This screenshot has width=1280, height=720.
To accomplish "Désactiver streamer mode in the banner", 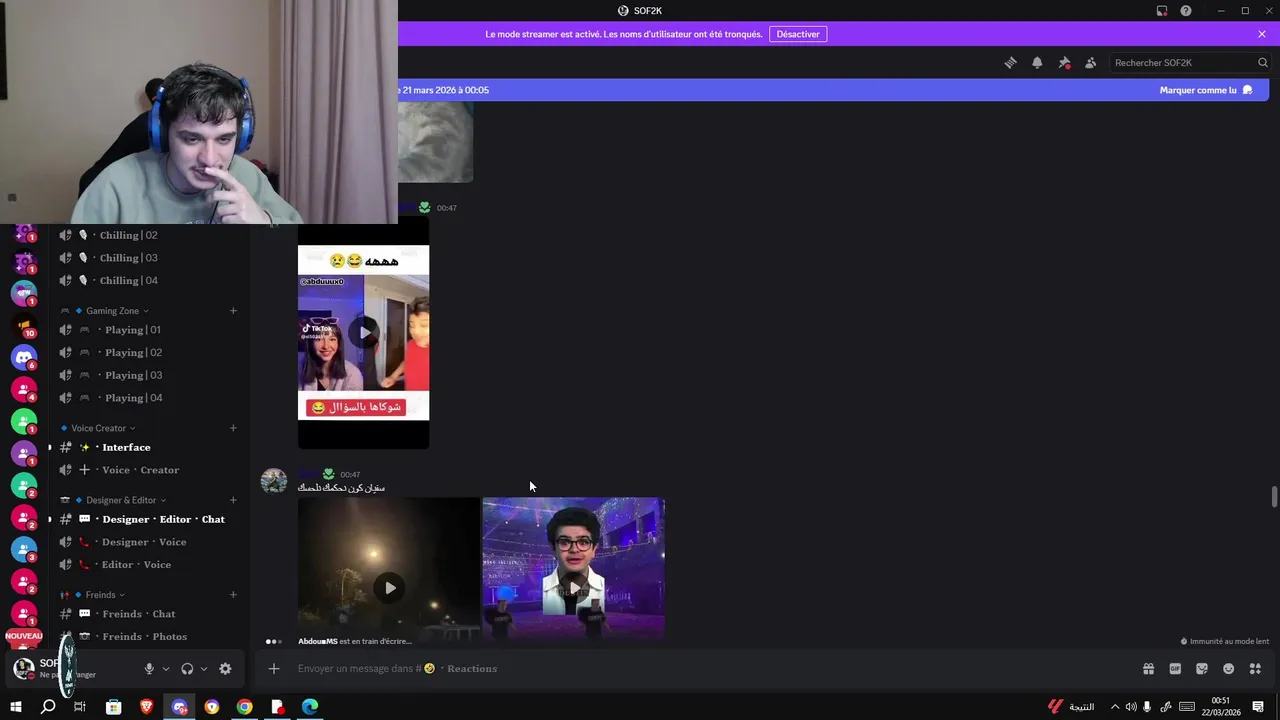I will (x=798, y=34).
